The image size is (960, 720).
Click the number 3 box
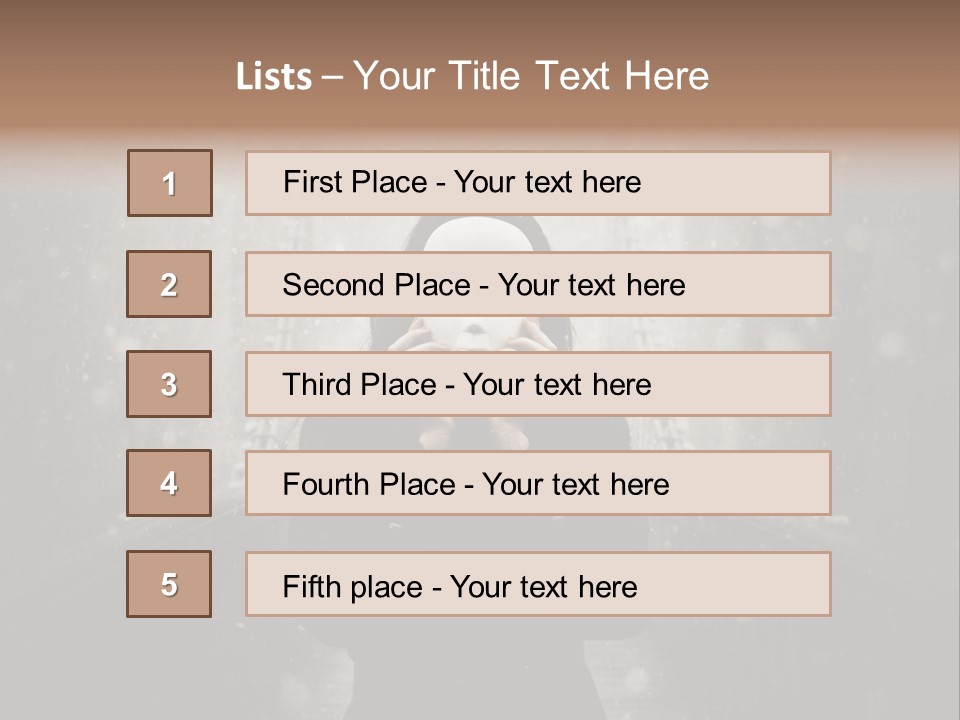169,384
